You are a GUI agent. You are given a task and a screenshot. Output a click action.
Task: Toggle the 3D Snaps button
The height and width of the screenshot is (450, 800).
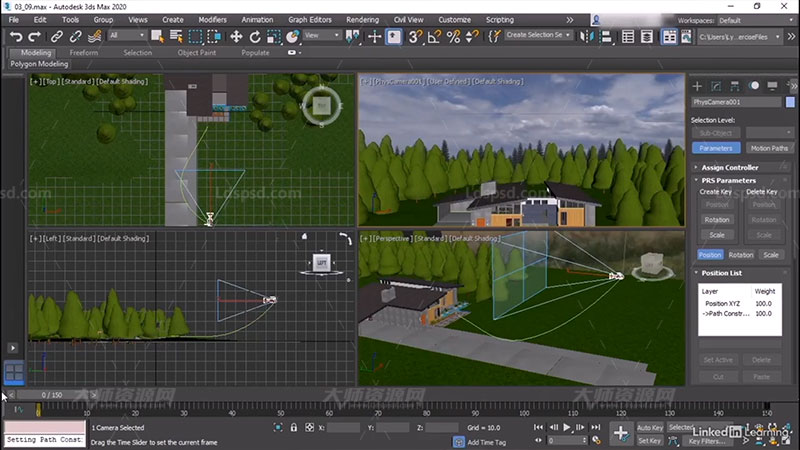tap(415, 36)
